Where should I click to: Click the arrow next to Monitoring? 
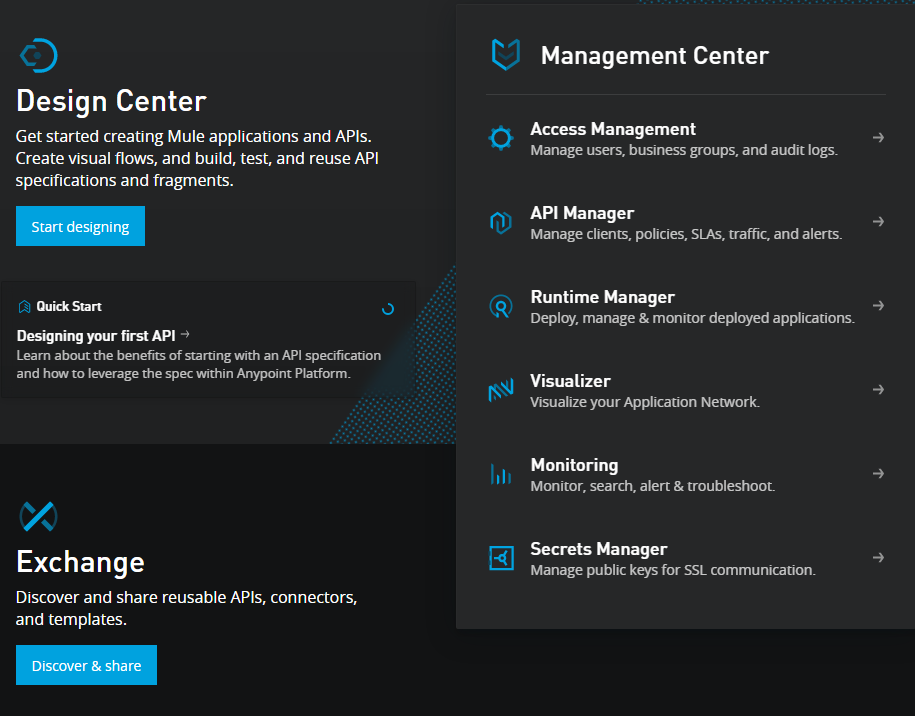click(878, 474)
